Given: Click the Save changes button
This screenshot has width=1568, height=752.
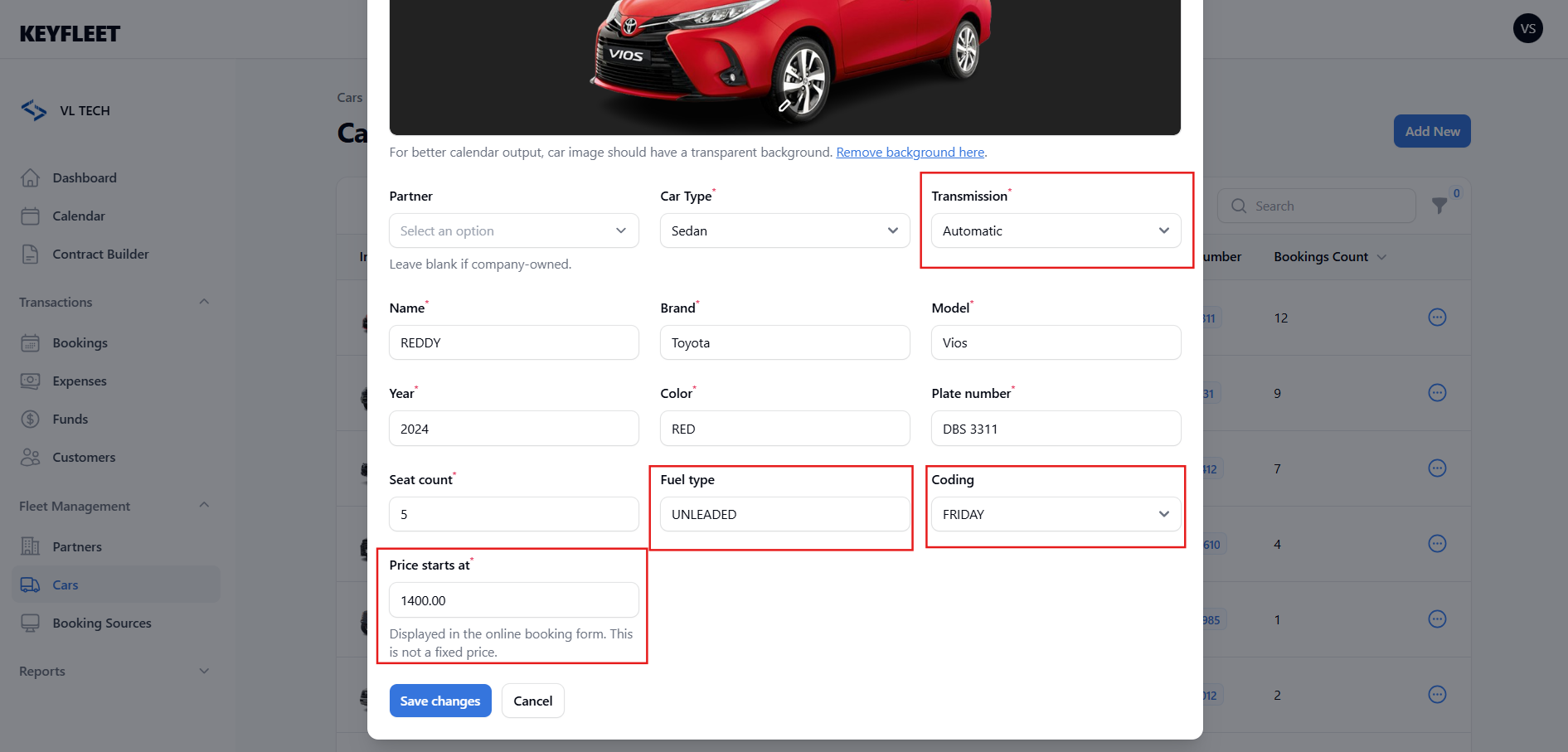Looking at the screenshot, I should point(440,701).
